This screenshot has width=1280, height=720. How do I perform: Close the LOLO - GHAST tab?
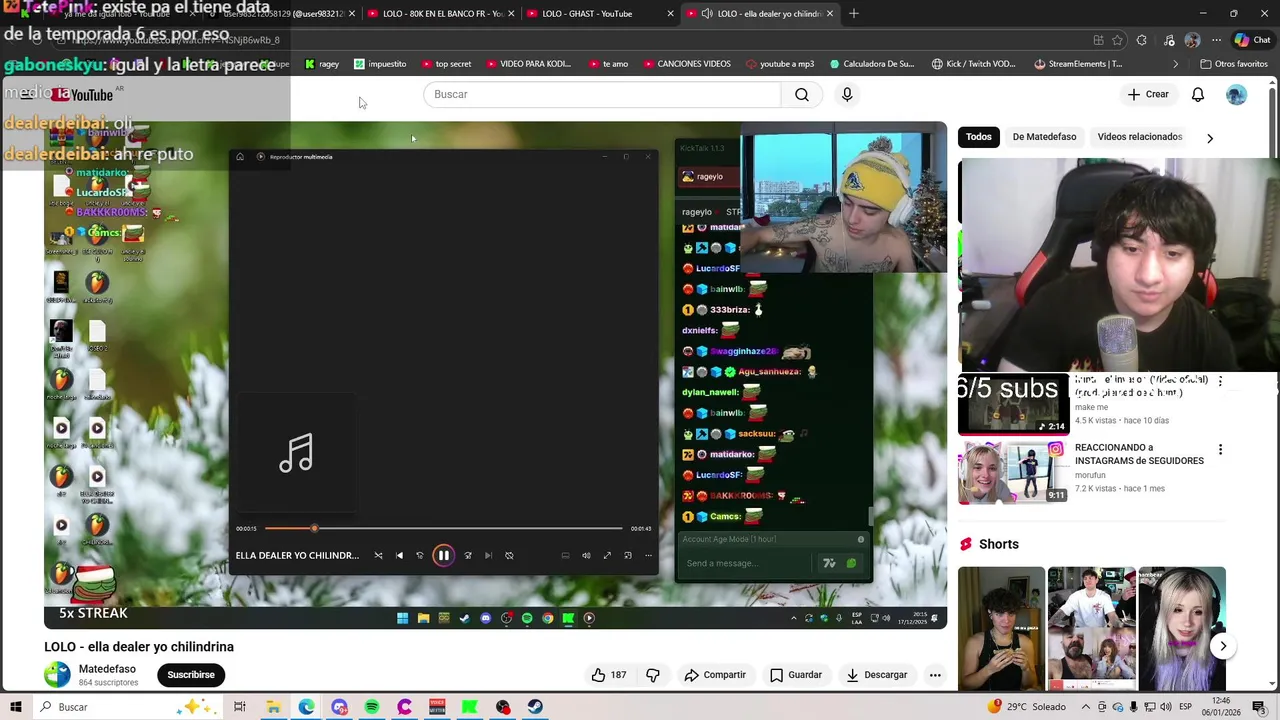click(x=670, y=14)
